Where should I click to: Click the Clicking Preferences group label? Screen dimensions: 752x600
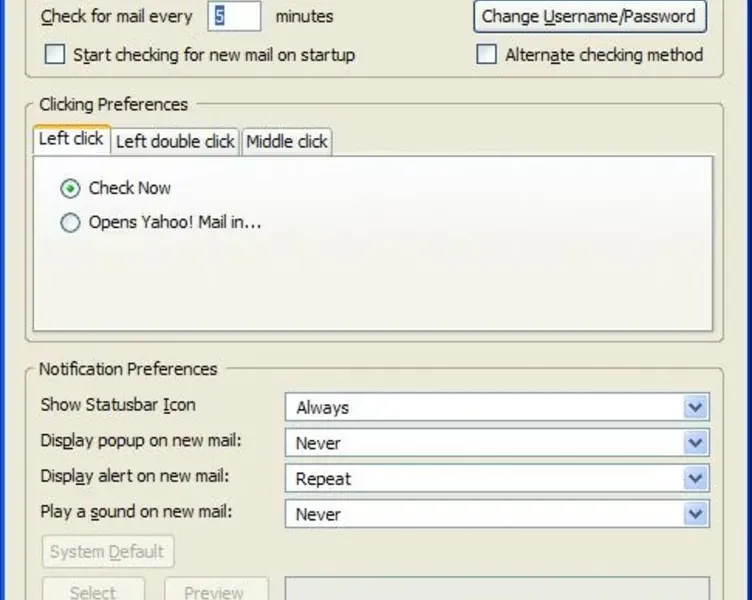pos(113,105)
